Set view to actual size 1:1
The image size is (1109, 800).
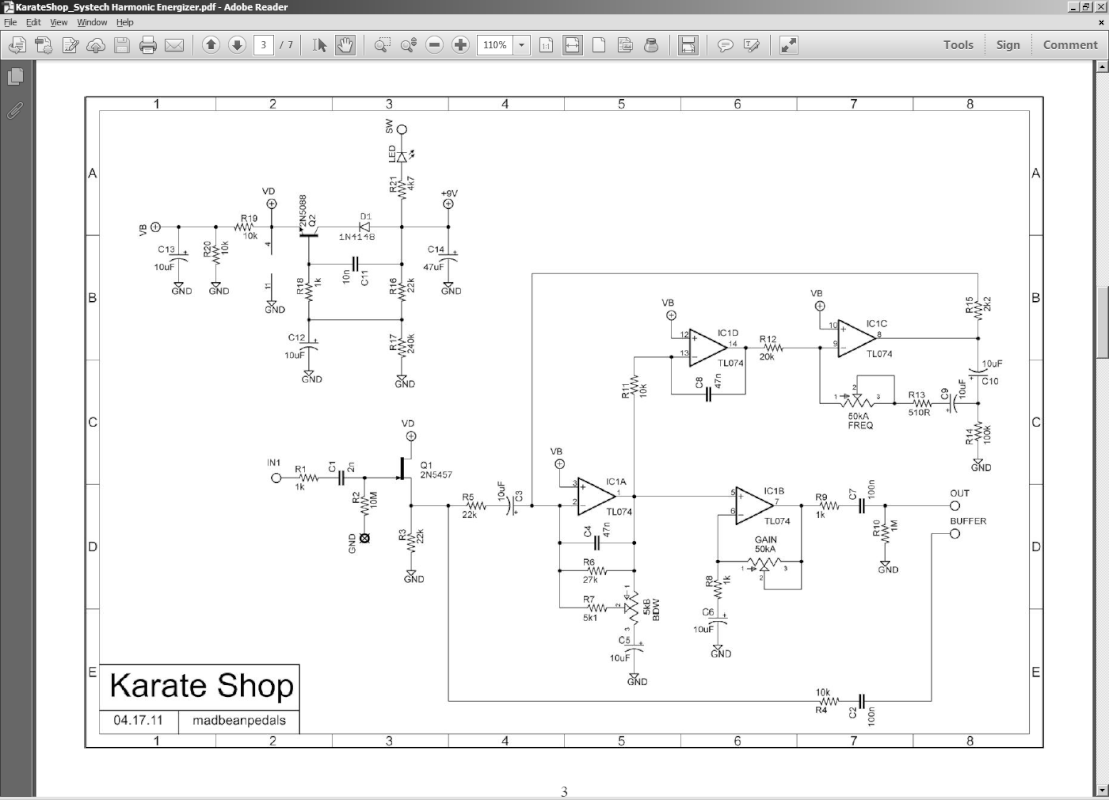coord(546,45)
